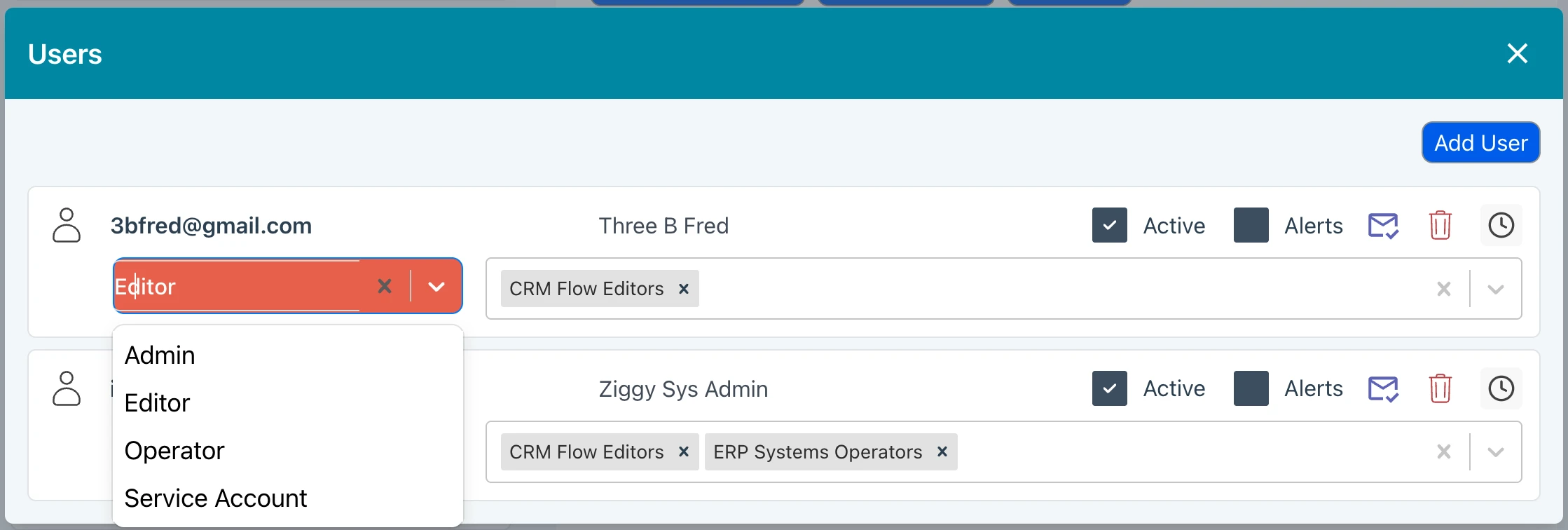
Task: Close the Users dialog
Action: pos(1517,54)
